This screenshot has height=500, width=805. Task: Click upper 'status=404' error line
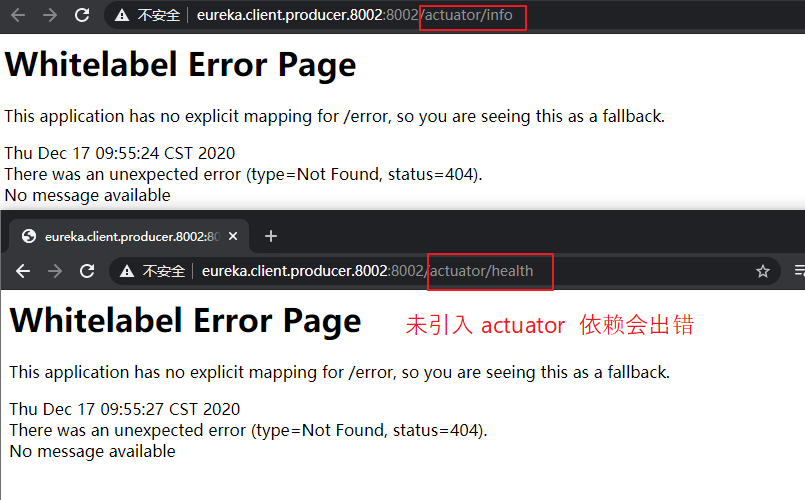coord(243,175)
